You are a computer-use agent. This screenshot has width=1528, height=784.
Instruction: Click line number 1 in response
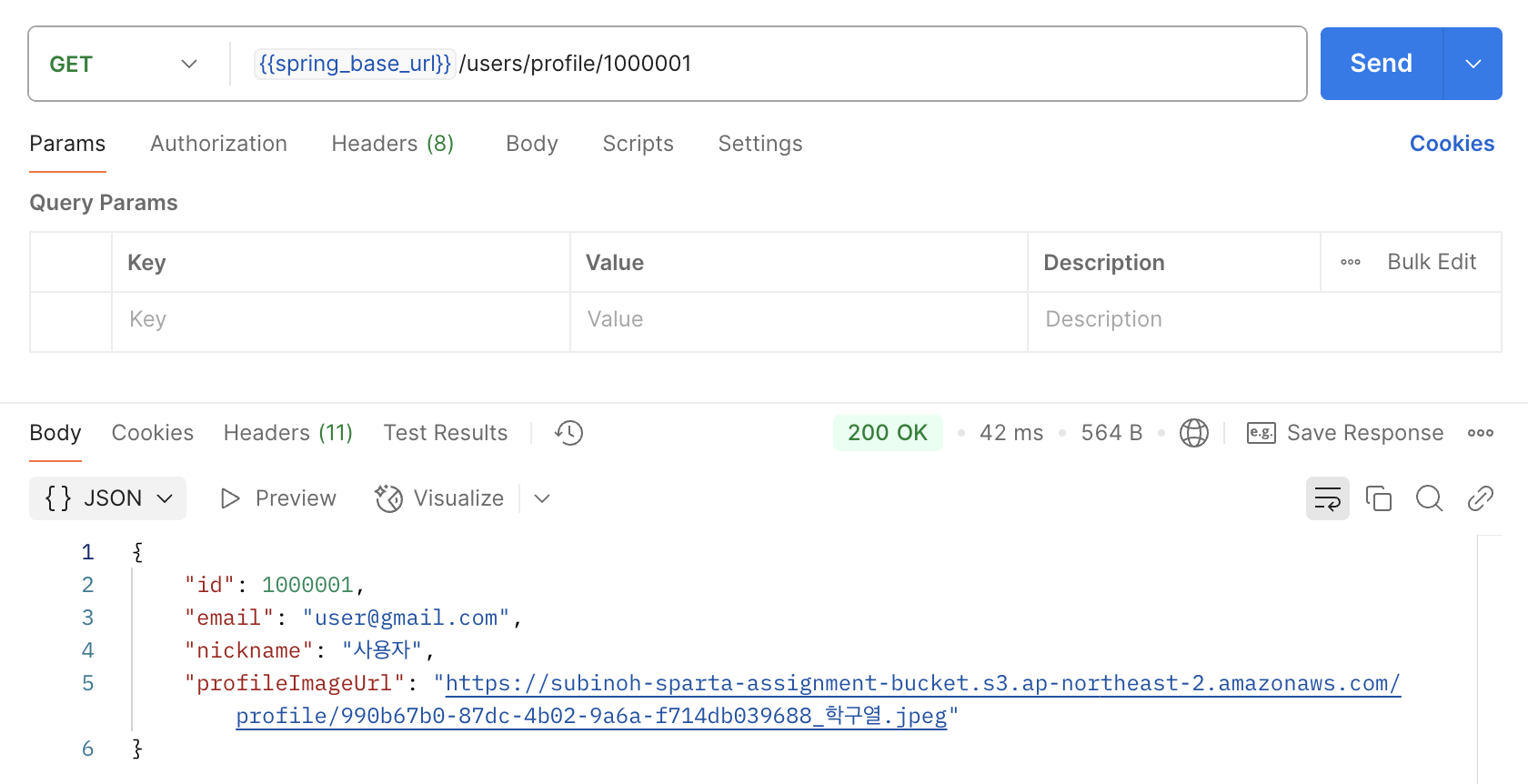click(88, 552)
